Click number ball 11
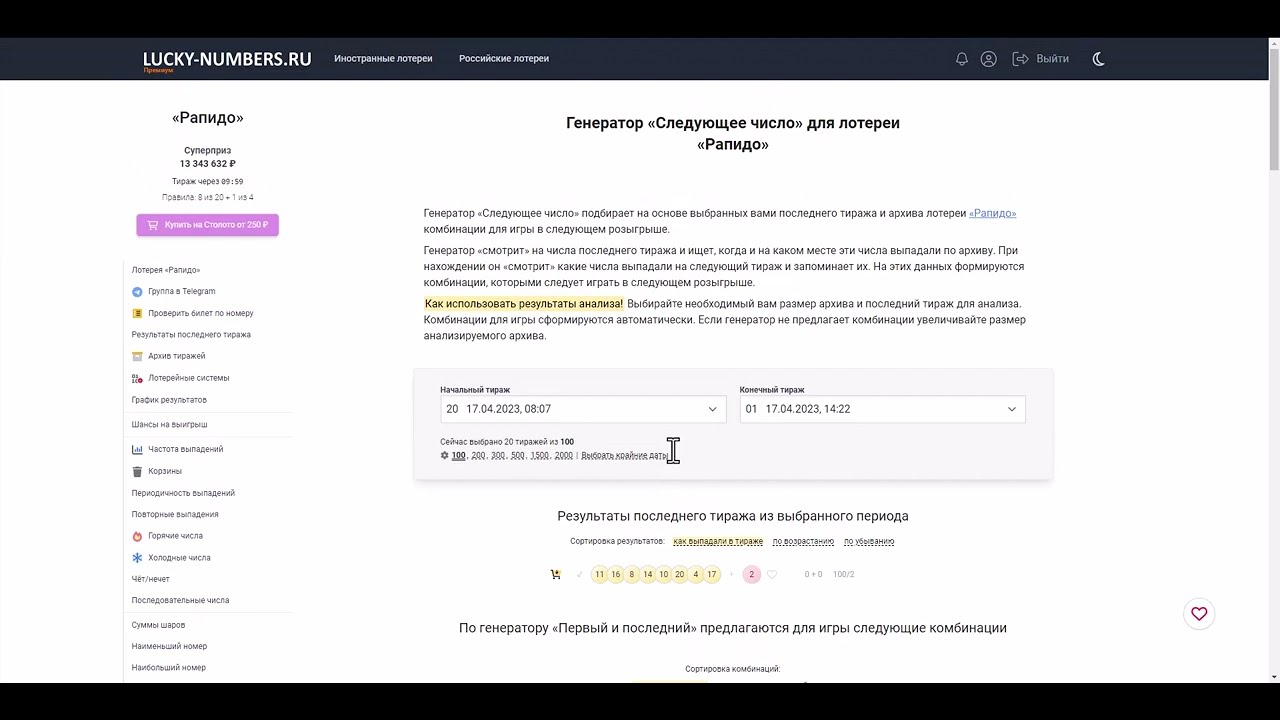This screenshot has width=1280, height=720. 600,574
